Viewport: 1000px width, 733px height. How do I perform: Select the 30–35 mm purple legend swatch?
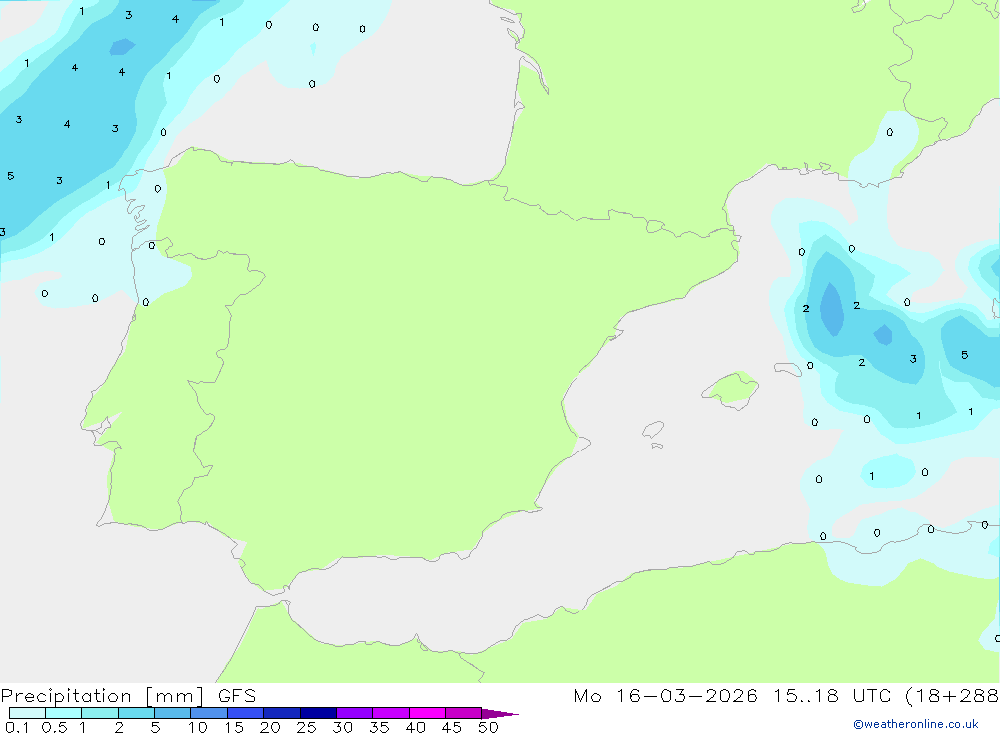tap(354, 713)
